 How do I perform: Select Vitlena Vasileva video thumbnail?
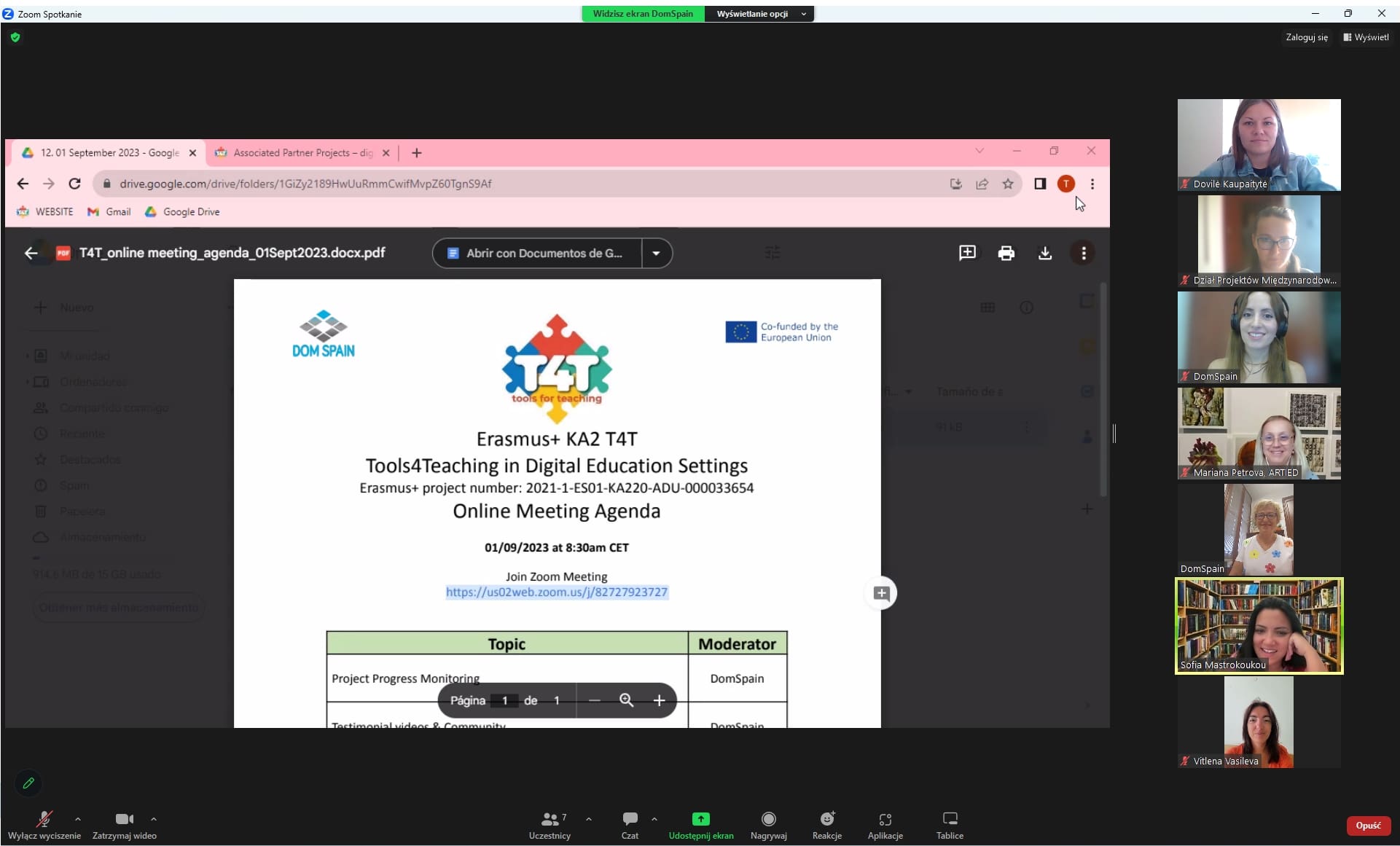tap(1259, 722)
